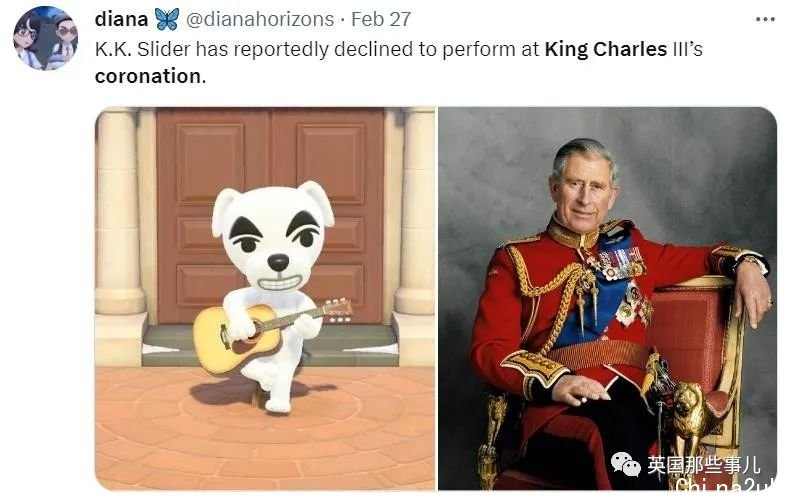The height and width of the screenshot is (500, 787).
Task: Click diana's profile avatar picture
Action: 46,38
